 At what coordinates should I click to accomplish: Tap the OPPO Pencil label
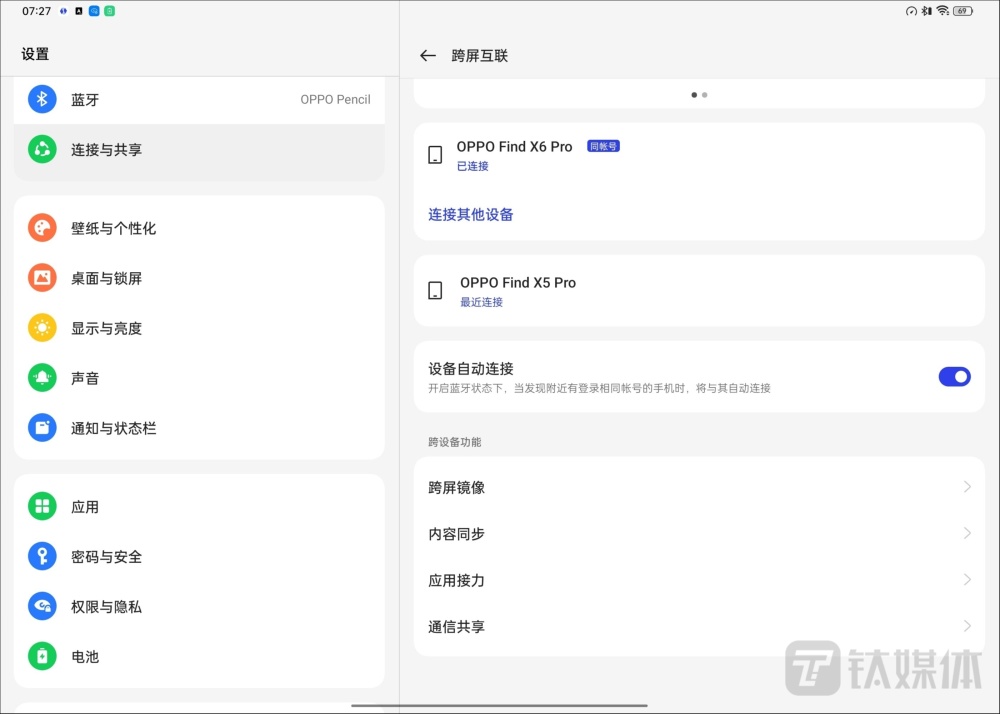tap(335, 99)
